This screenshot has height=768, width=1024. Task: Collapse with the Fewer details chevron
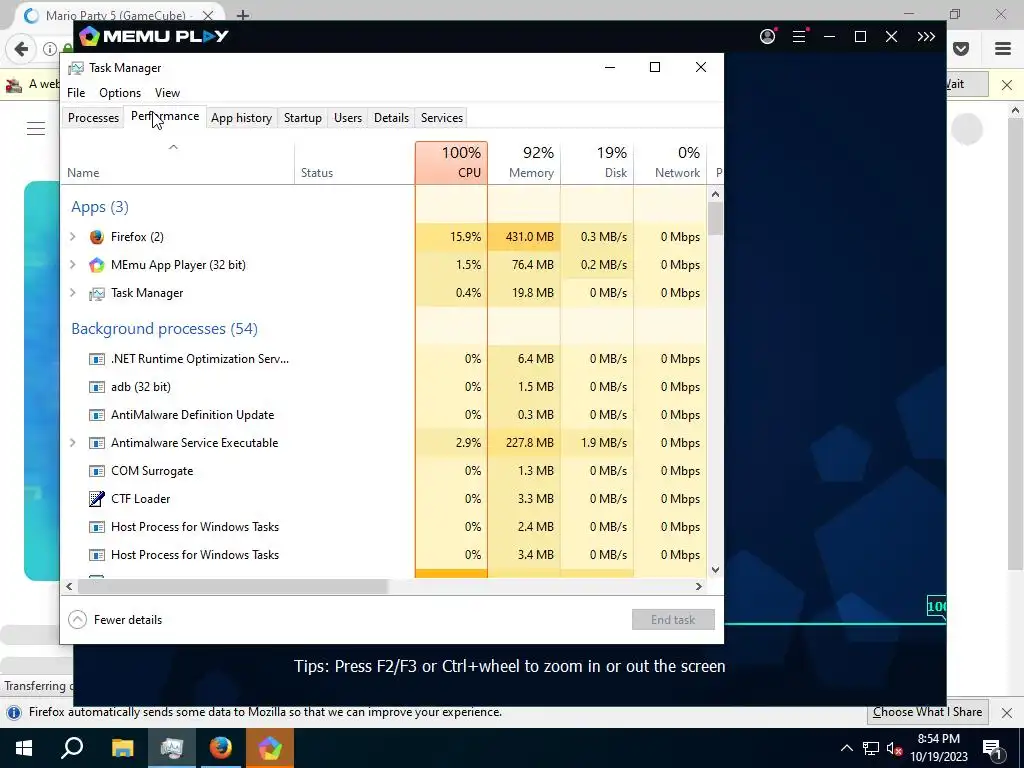click(x=77, y=620)
